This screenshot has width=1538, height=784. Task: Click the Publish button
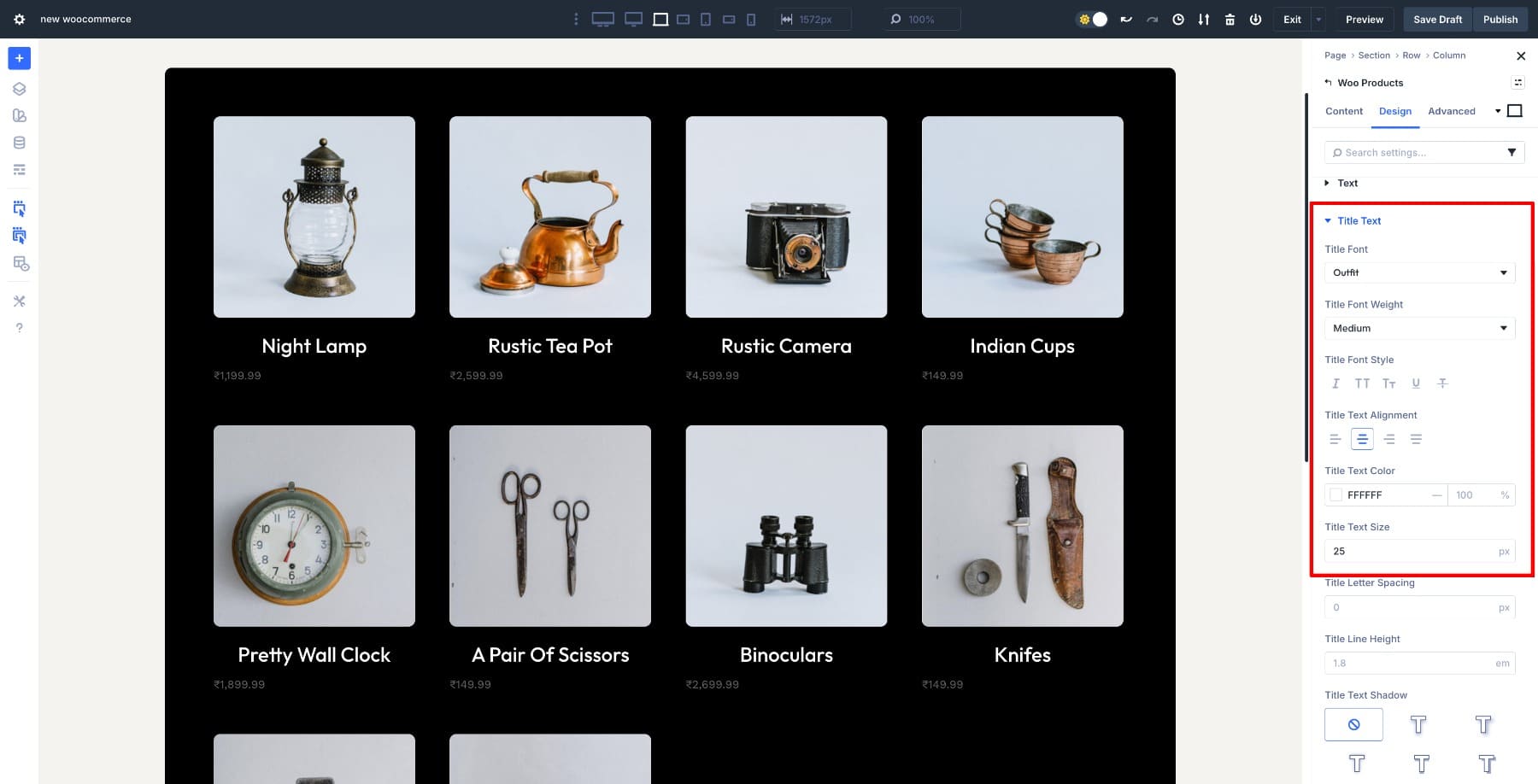coord(1500,19)
